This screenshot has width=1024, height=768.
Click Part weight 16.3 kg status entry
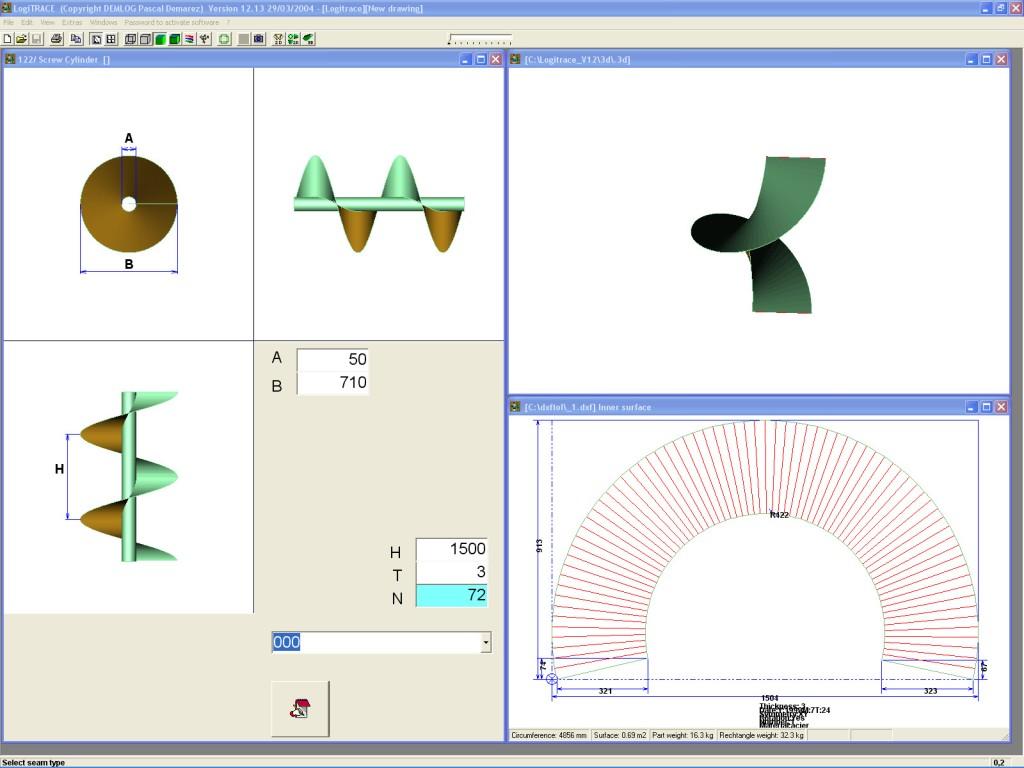682,735
